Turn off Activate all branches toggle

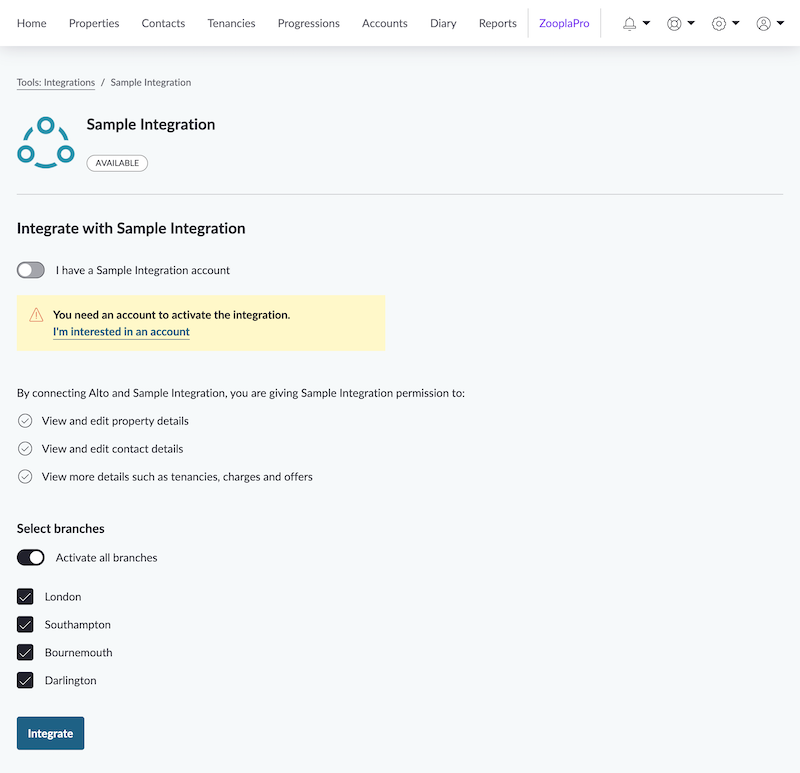click(31, 557)
